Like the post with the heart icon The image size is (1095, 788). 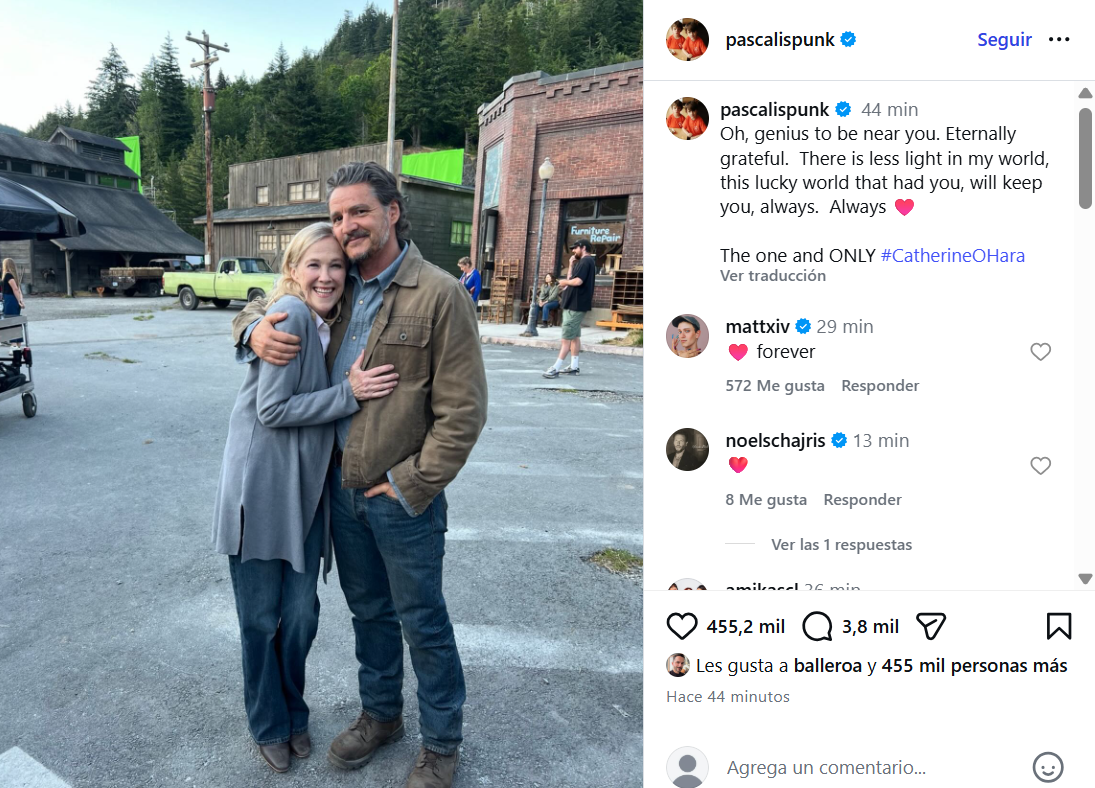[x=682, y=626]
